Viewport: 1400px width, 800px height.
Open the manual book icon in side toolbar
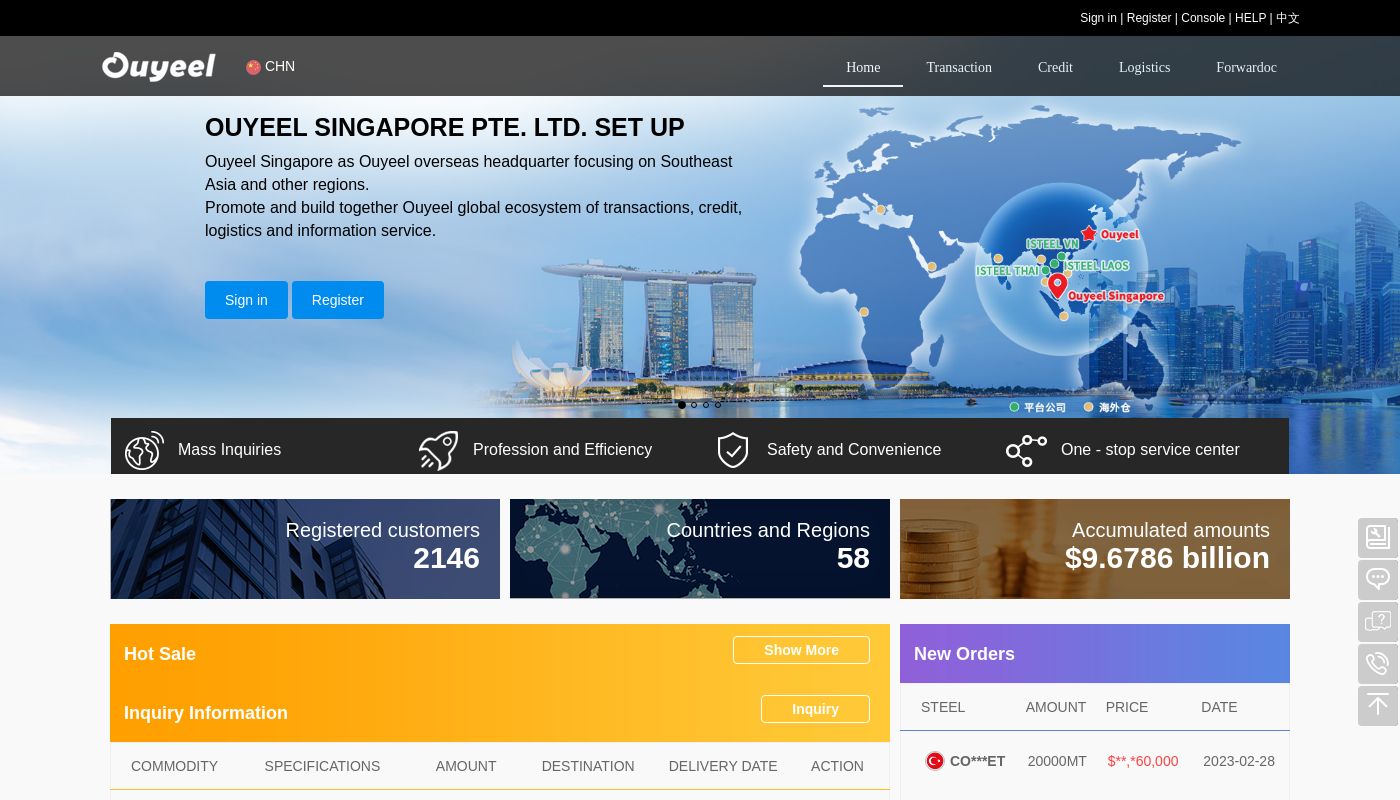pos(1378,537)
